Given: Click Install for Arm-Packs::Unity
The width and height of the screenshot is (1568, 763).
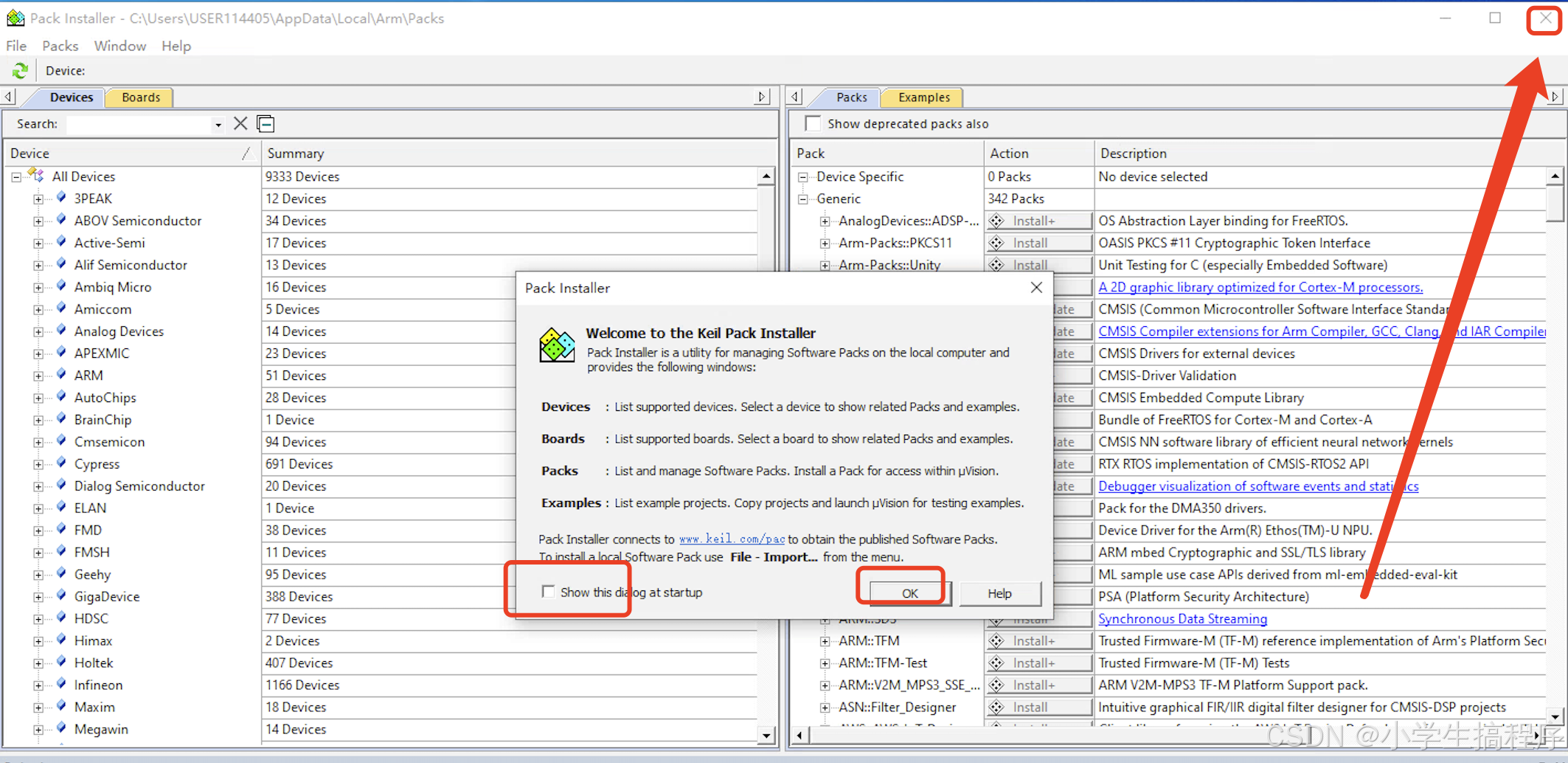Looking at the screenshot, I should pyautogui.click(x=1038, y=265).
